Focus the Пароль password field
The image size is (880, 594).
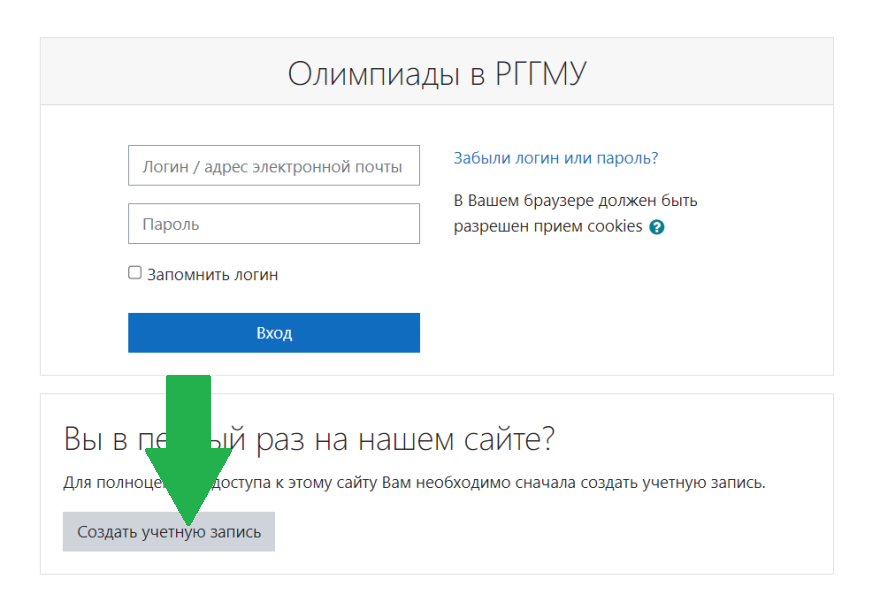[274, 223]
